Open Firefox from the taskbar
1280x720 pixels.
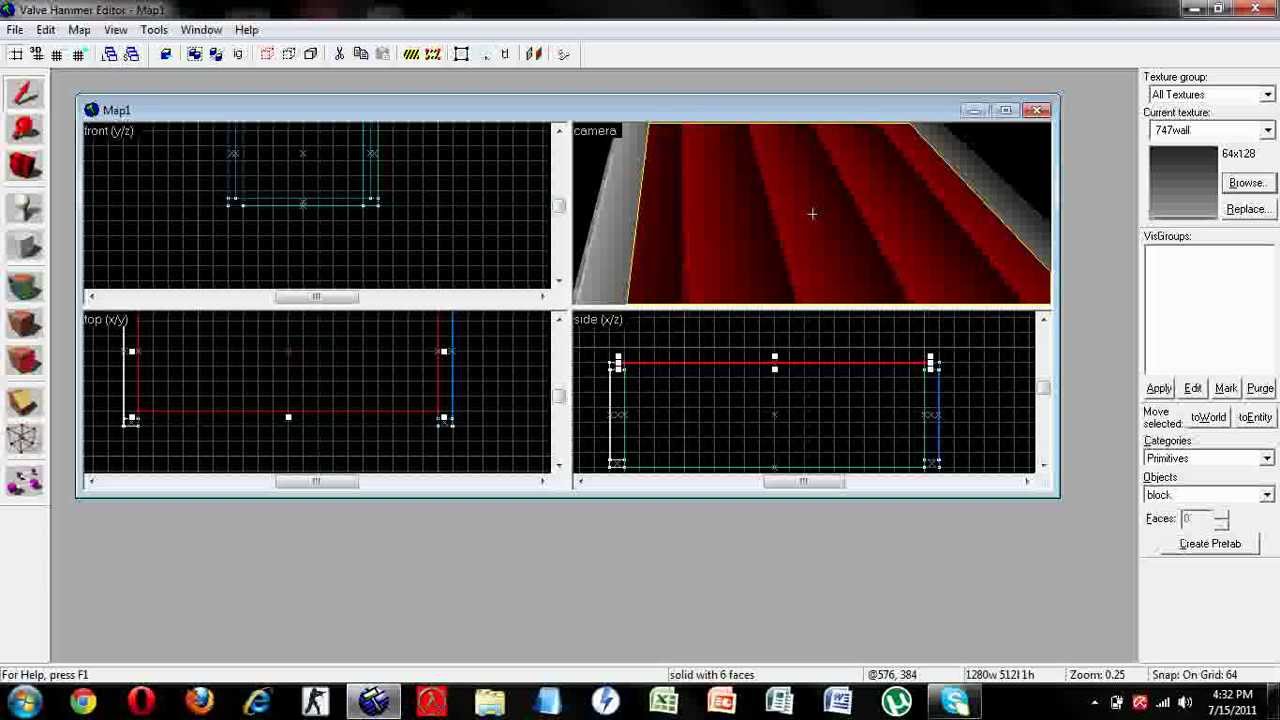200,702
